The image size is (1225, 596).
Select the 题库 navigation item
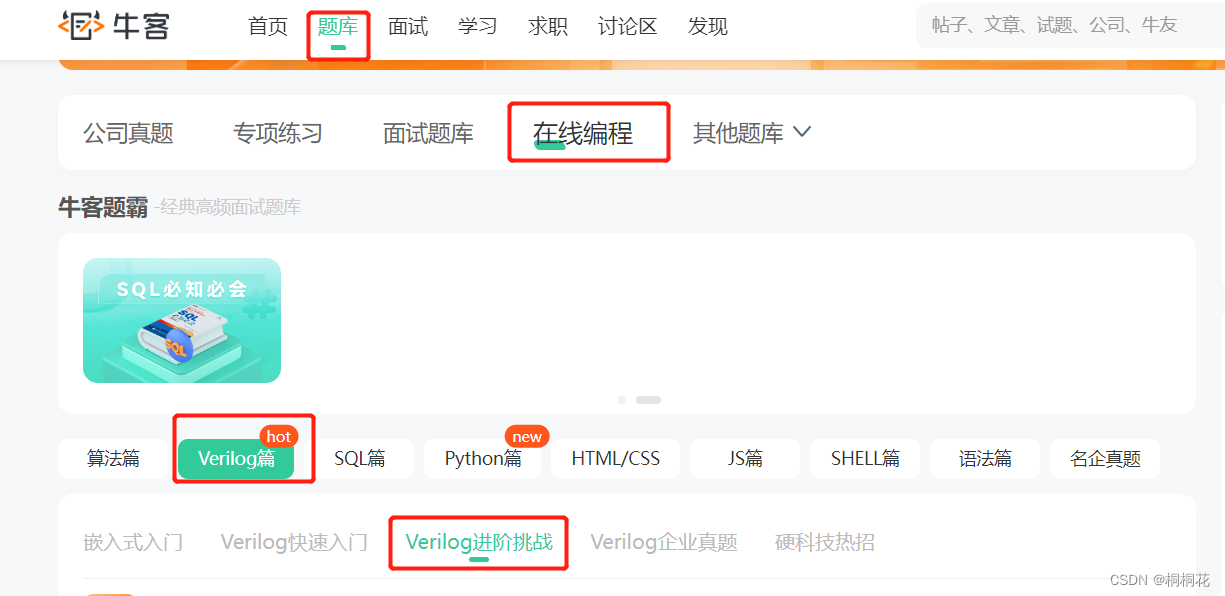point(338,27)
